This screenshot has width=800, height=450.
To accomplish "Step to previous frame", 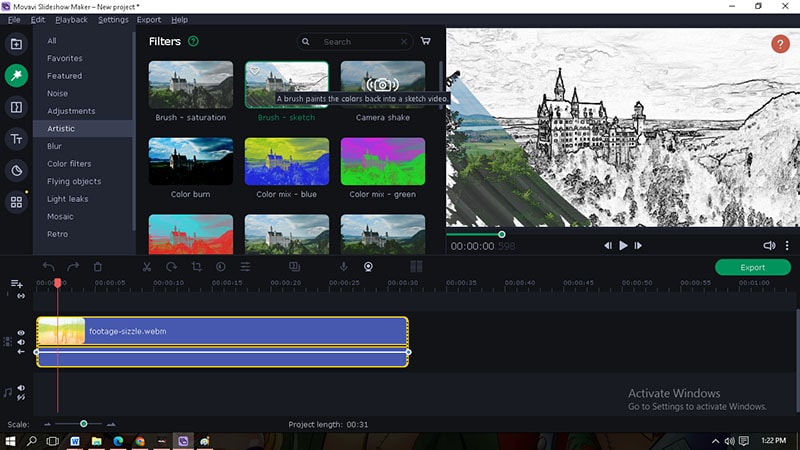I will coord(608,246).
